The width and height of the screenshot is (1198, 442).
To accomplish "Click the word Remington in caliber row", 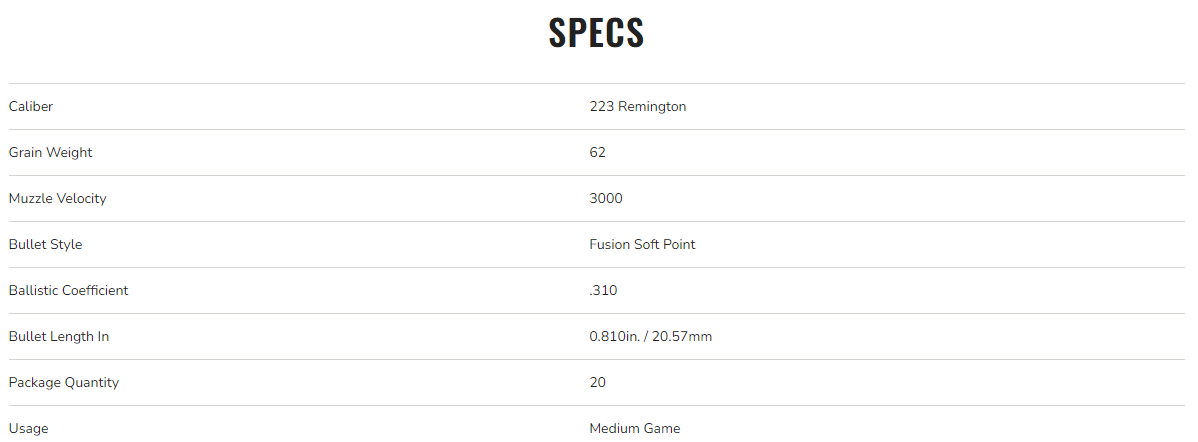I will click(x=652, y=106).
